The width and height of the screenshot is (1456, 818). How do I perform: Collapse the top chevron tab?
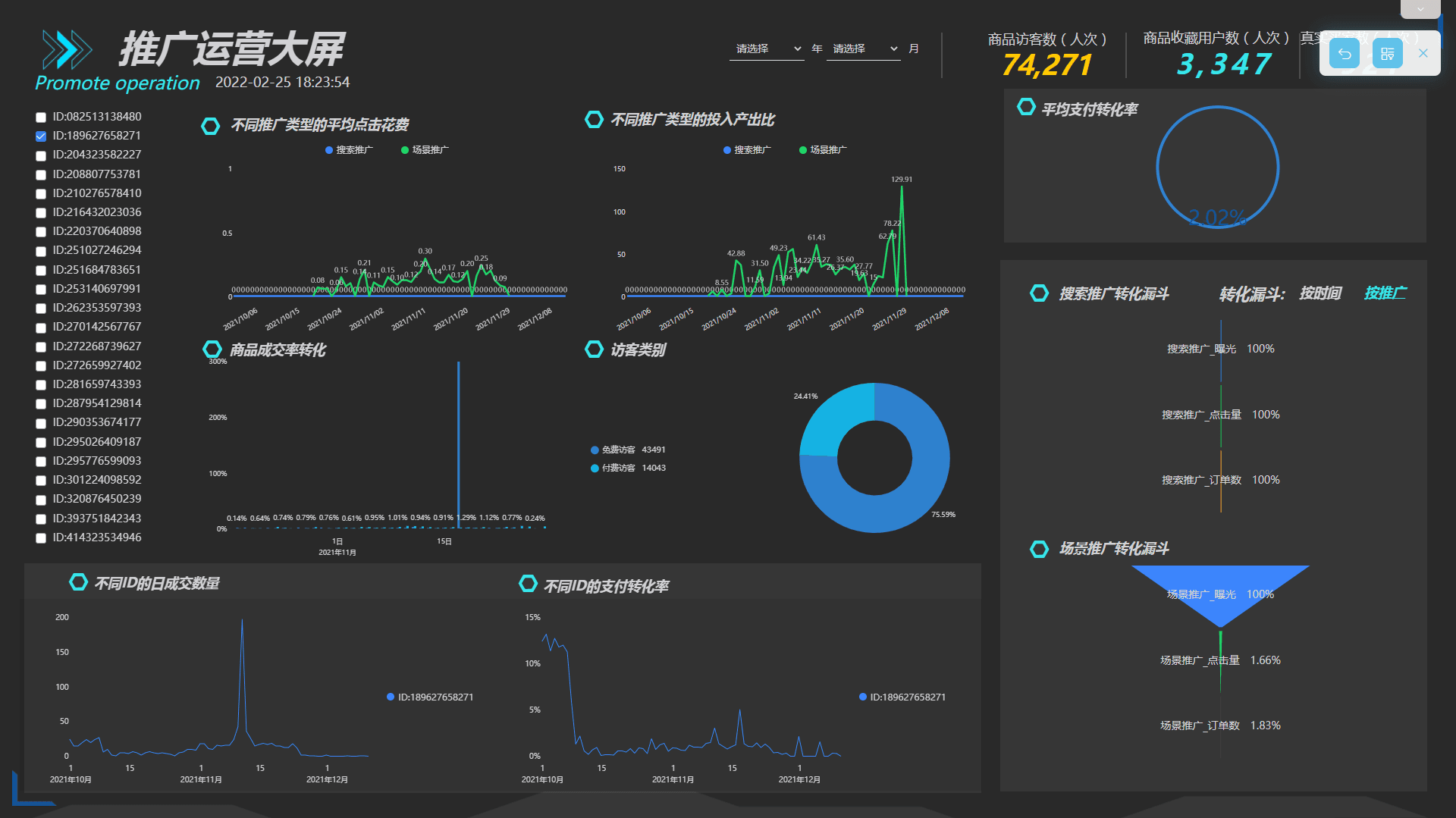pos(1420,9)
